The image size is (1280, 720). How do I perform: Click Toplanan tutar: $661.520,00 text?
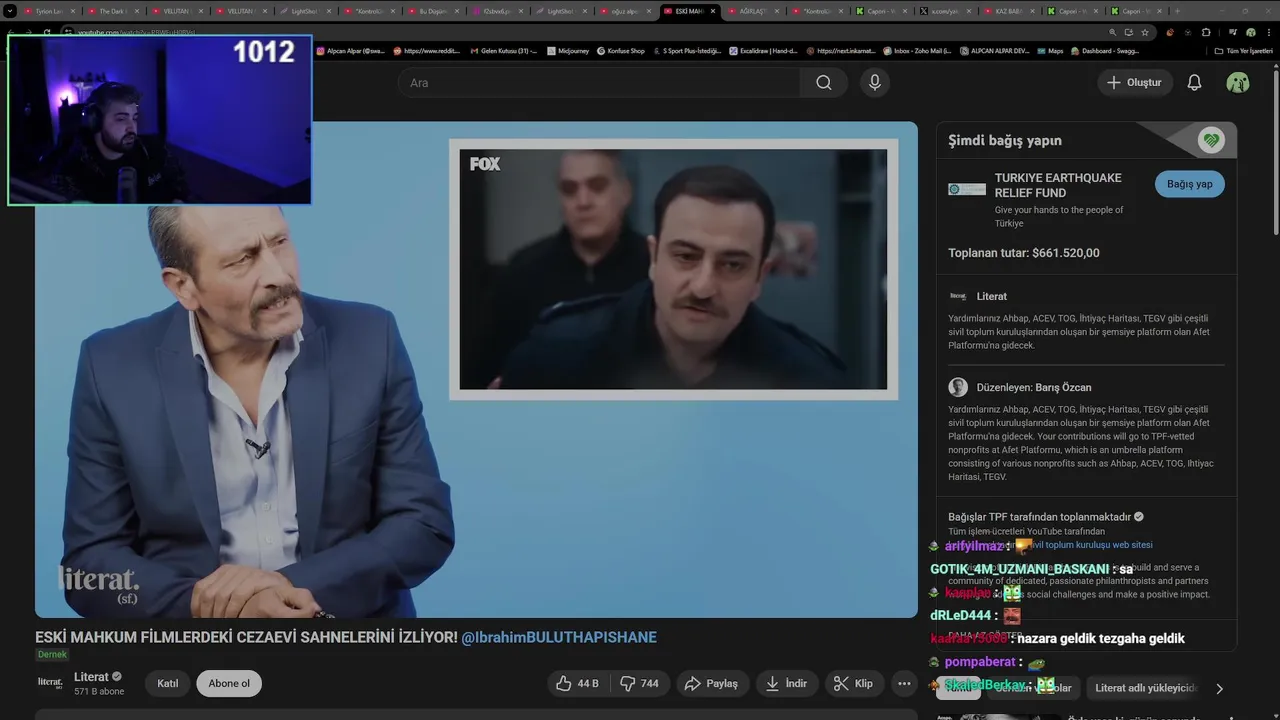pyautogui.click(x=1024, y=253)
